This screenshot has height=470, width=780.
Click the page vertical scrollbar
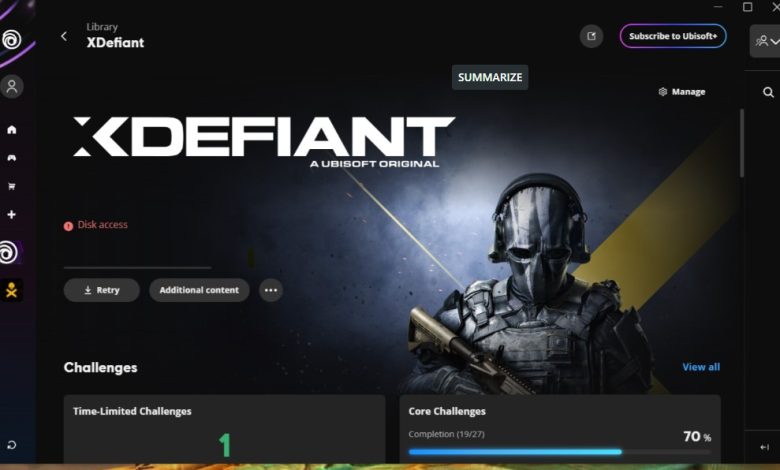(741, 143)
